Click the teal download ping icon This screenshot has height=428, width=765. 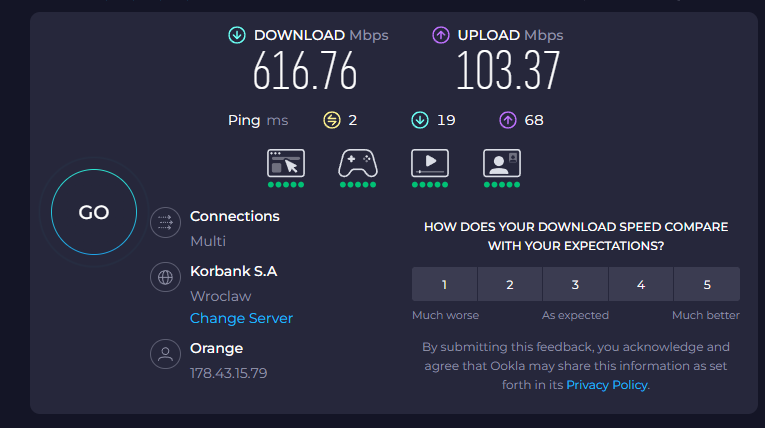pyautogui.click(x=420, y=120)
